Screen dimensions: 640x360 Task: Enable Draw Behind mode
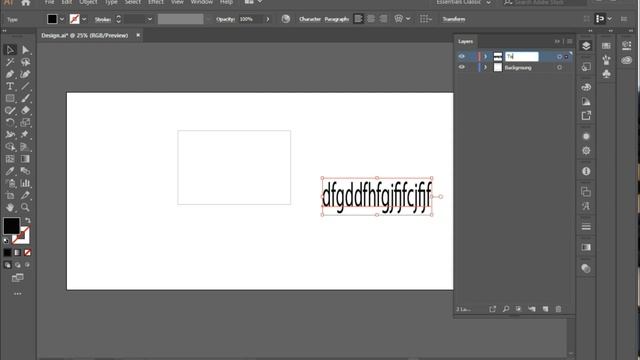pos(18,265)
